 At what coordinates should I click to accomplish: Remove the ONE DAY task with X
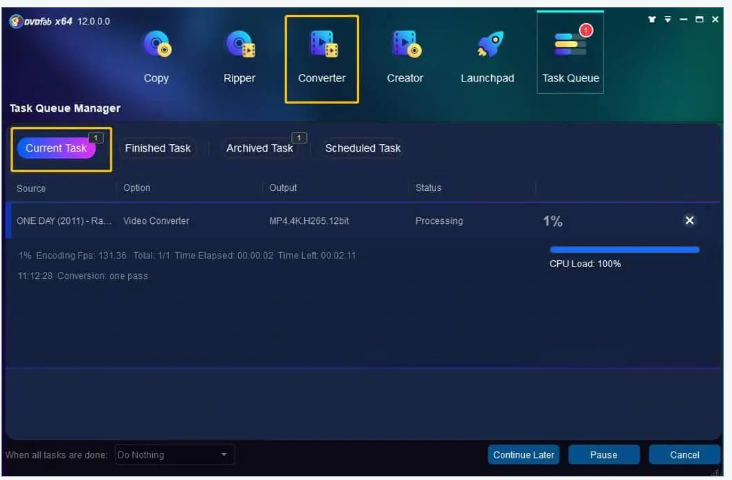[x=689, y=220]
